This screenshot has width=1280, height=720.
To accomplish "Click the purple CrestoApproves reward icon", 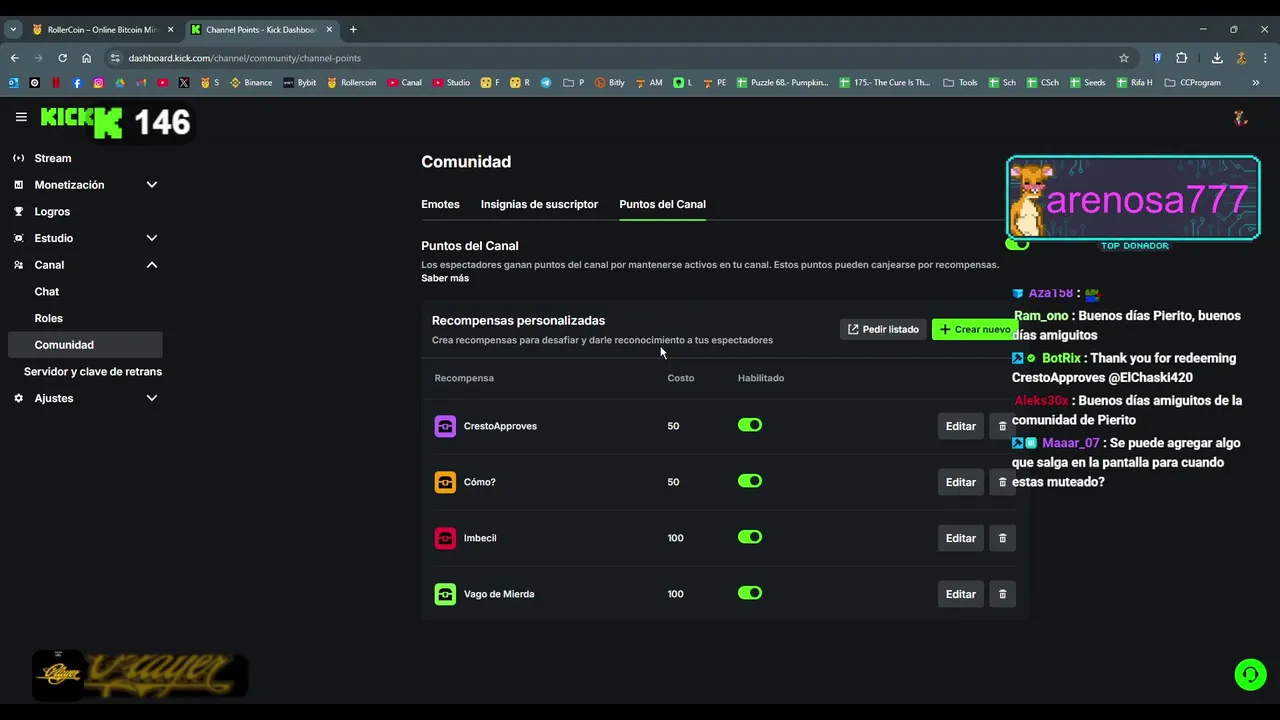I will tap(445, 426).
